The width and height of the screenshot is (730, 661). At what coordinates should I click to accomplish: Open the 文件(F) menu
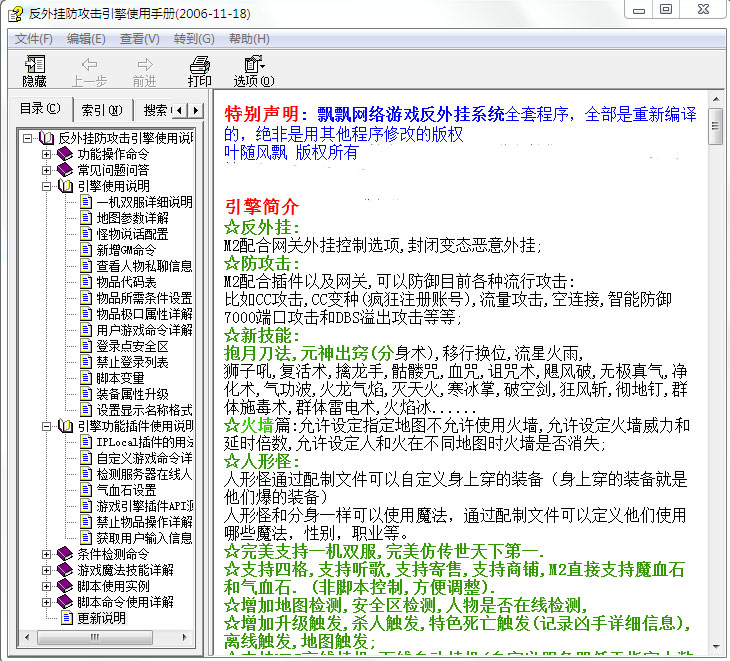pyautogui.click(x=34, y=39)
